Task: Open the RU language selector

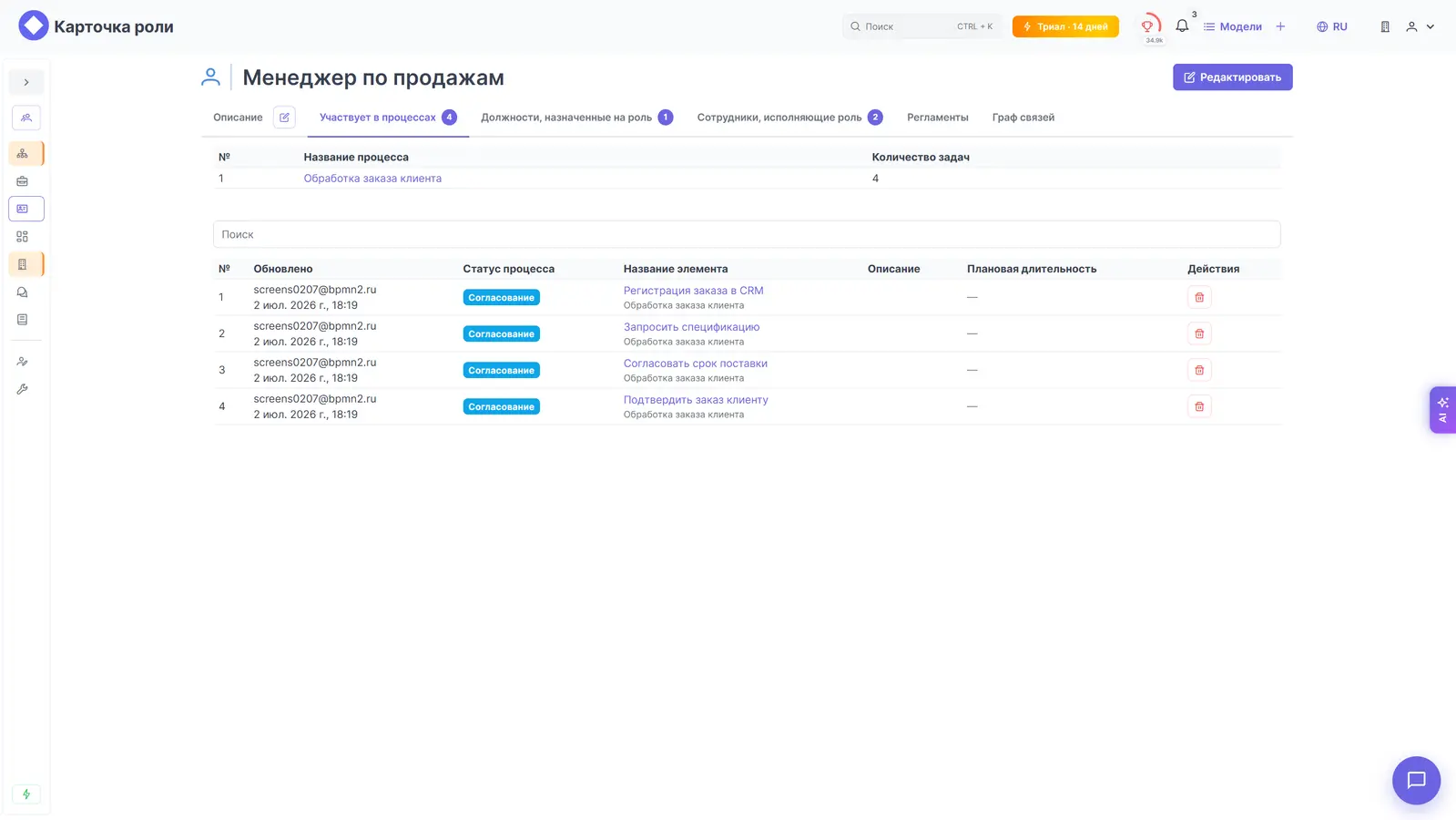Action: click(1331, 26)
